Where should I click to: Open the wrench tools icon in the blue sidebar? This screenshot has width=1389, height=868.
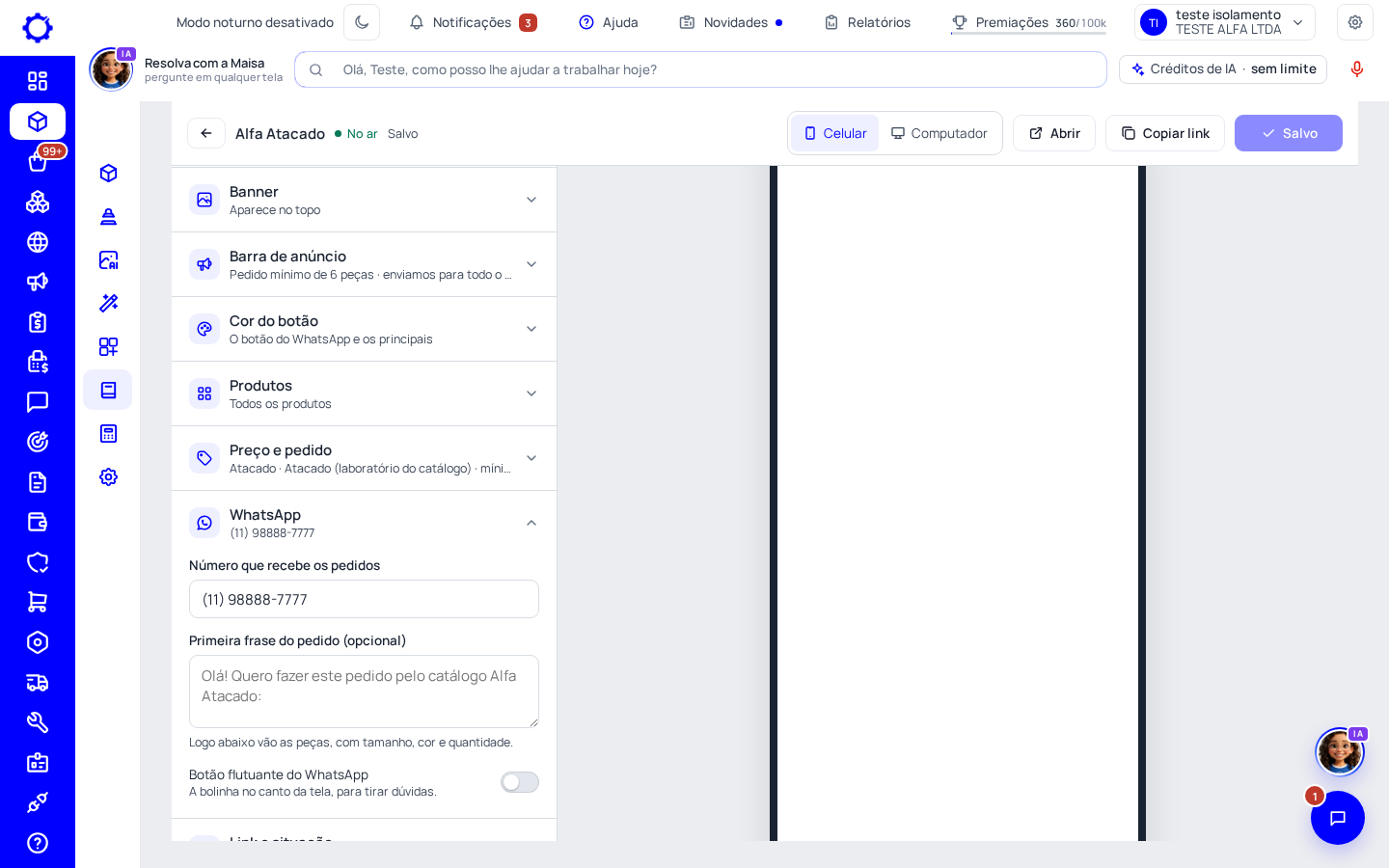coord(38,722)
